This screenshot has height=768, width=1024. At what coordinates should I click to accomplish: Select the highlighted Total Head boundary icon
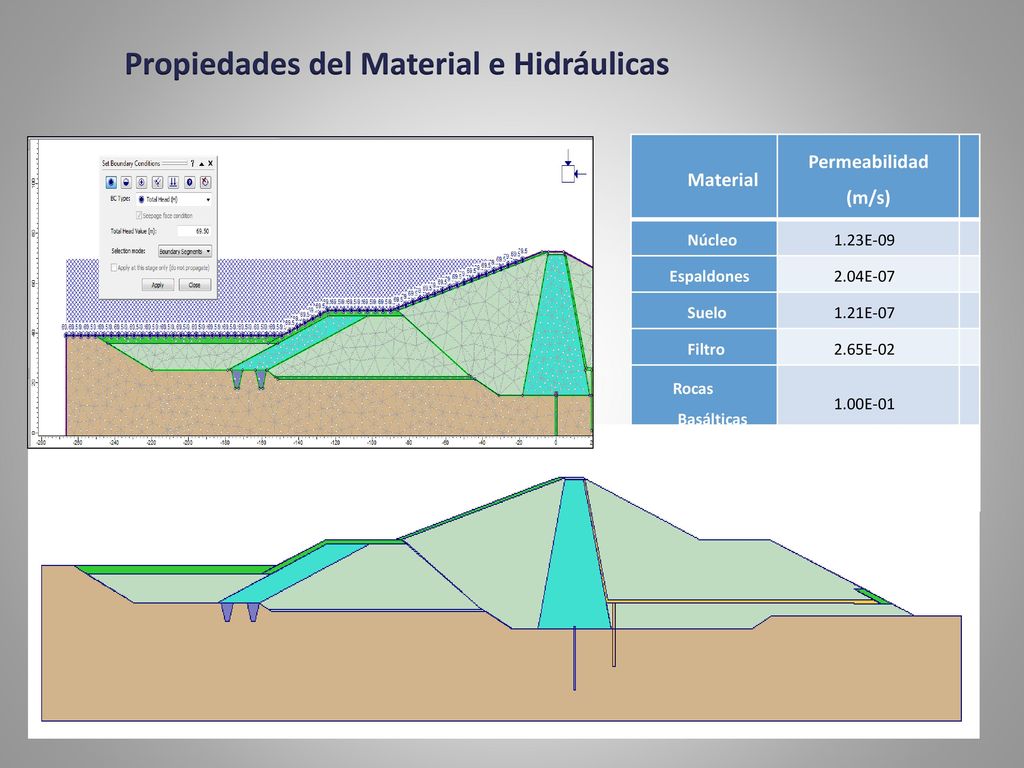pyautogui.click(x=111, y=182)
